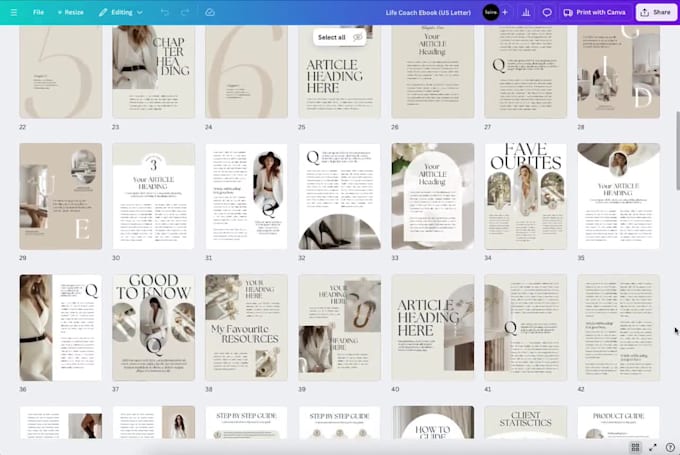Add collaborator with plus icon

point(505,12)
